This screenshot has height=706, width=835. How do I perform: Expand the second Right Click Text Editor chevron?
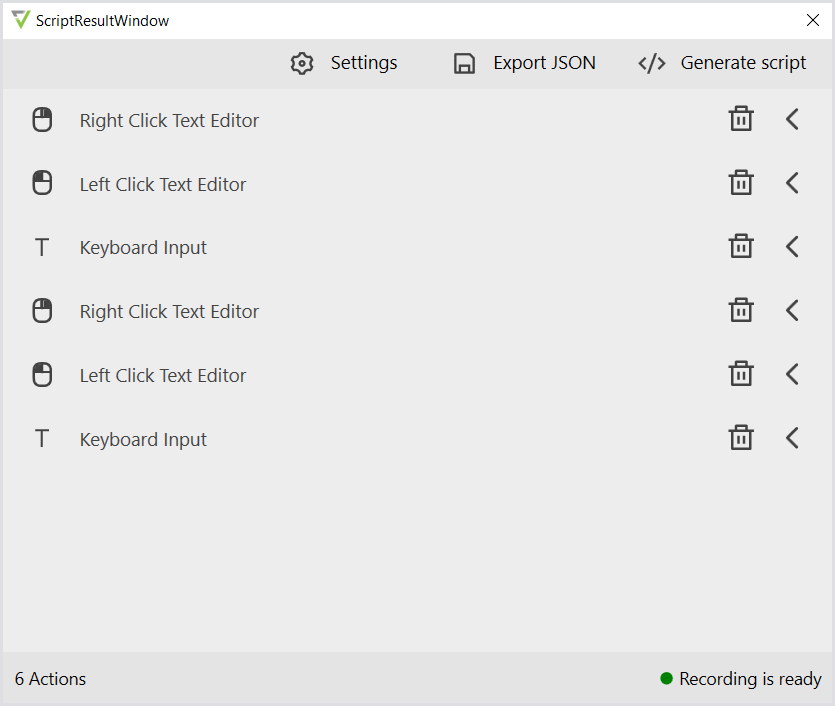792,311
